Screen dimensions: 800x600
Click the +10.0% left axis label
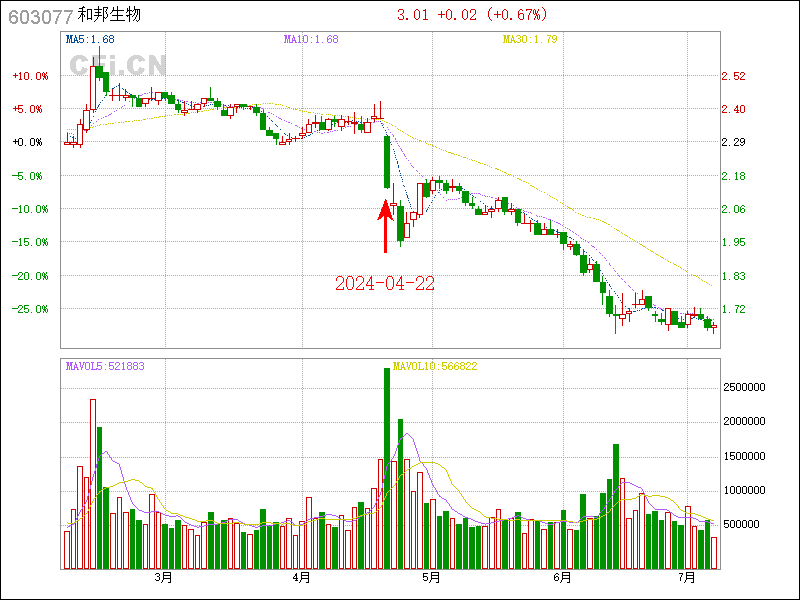[29, 76]
